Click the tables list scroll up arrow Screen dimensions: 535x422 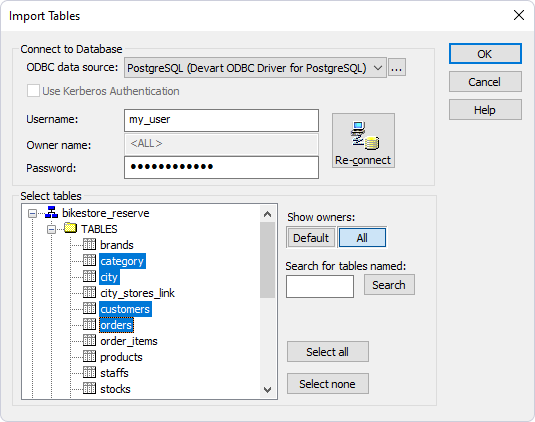268,214
